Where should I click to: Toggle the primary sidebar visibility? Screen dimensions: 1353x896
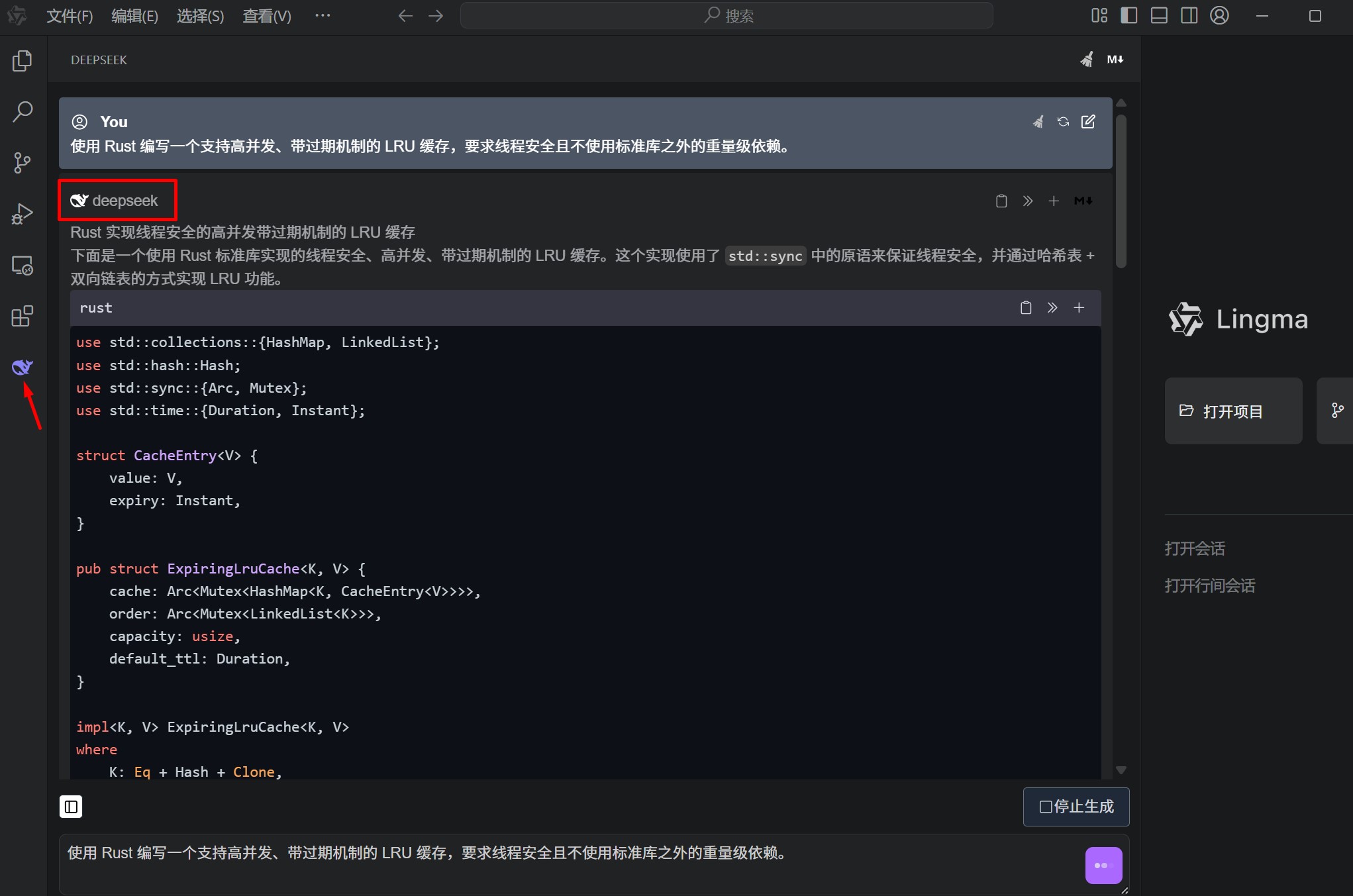(1128, 15)
